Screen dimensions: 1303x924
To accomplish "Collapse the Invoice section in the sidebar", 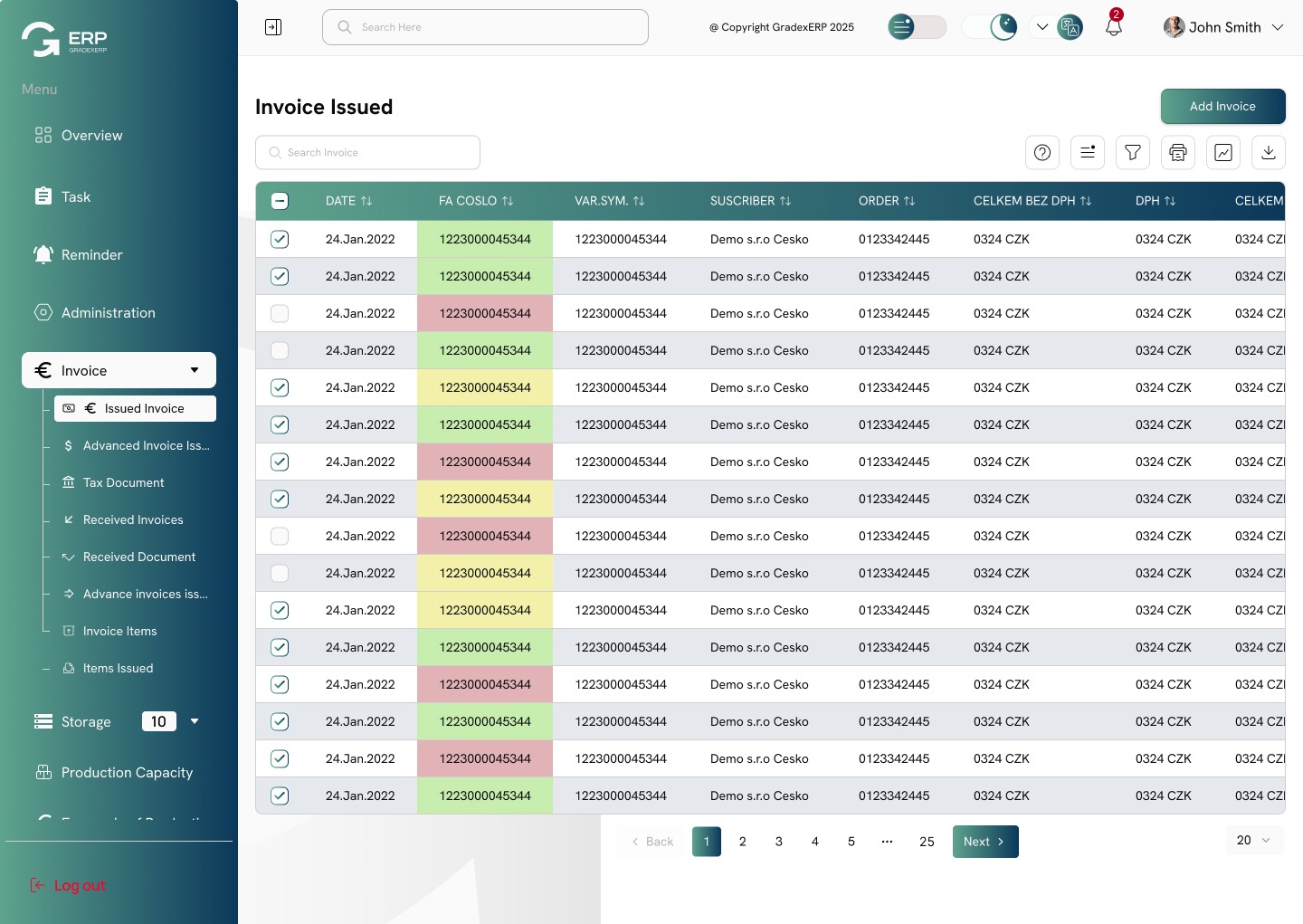I will 194,370.
